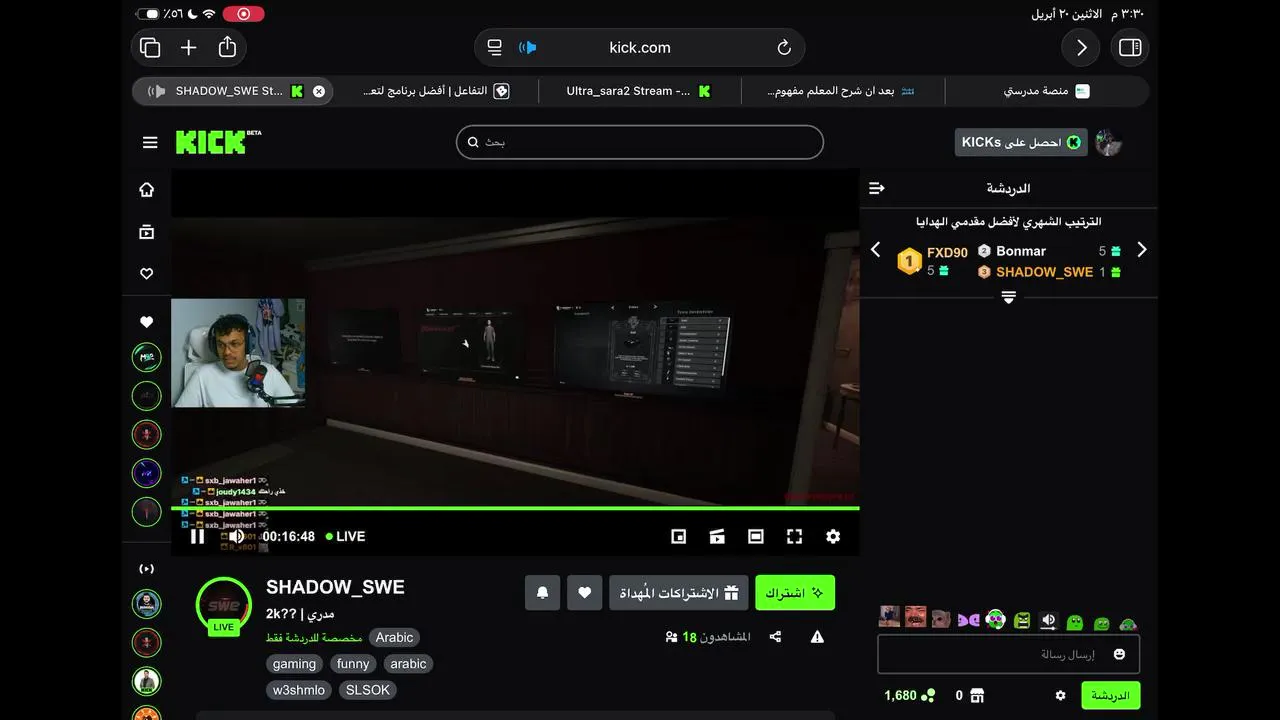
Task: Insert the purple fish emote
Action: tap(968, 620)
